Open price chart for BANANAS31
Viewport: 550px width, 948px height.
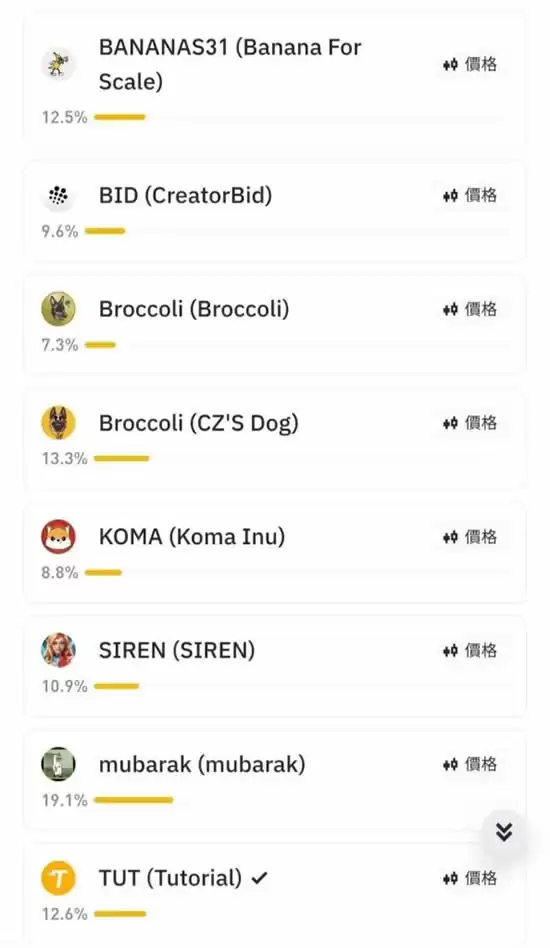pos(470,64)
